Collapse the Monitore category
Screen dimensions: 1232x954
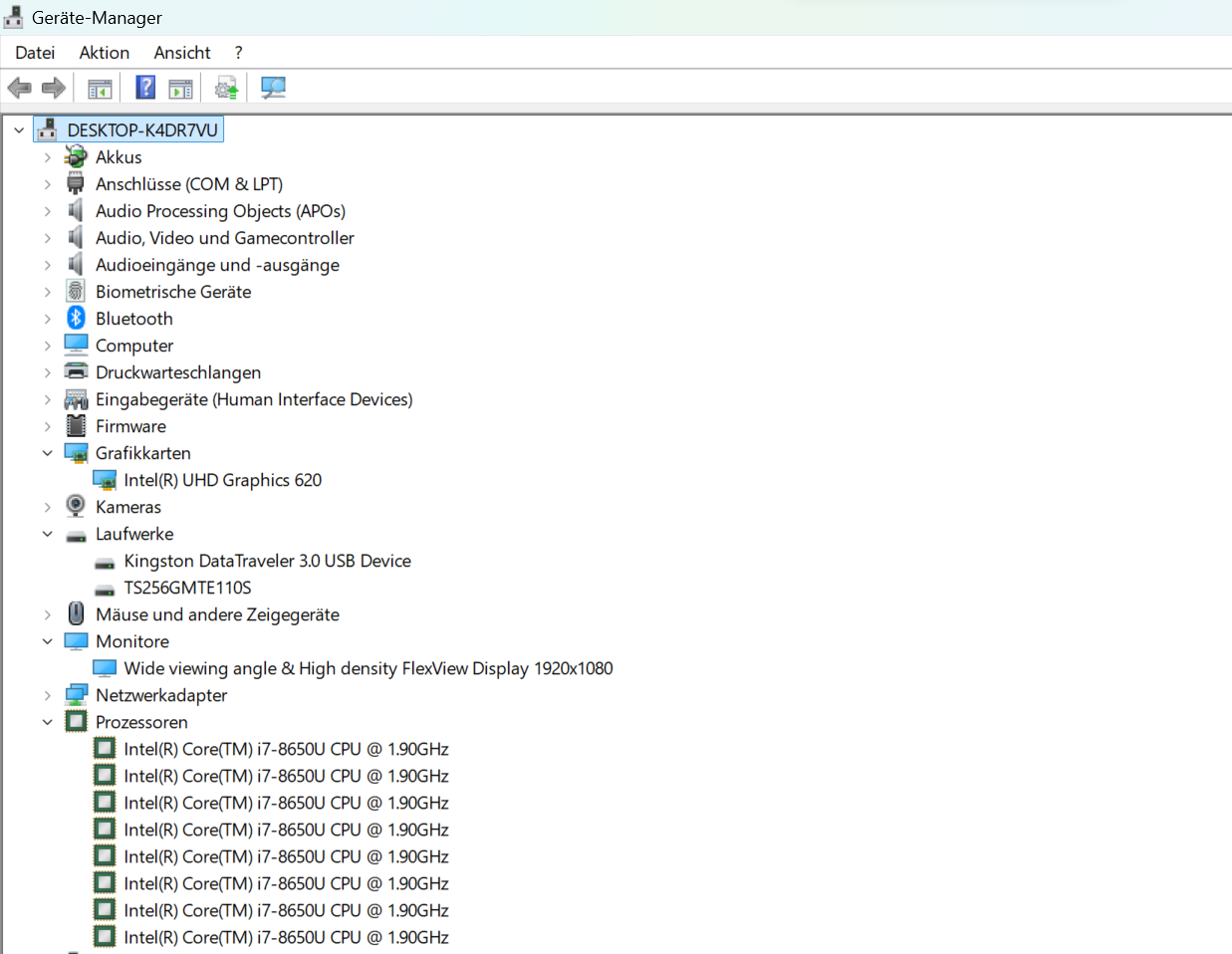click(47, 640)
